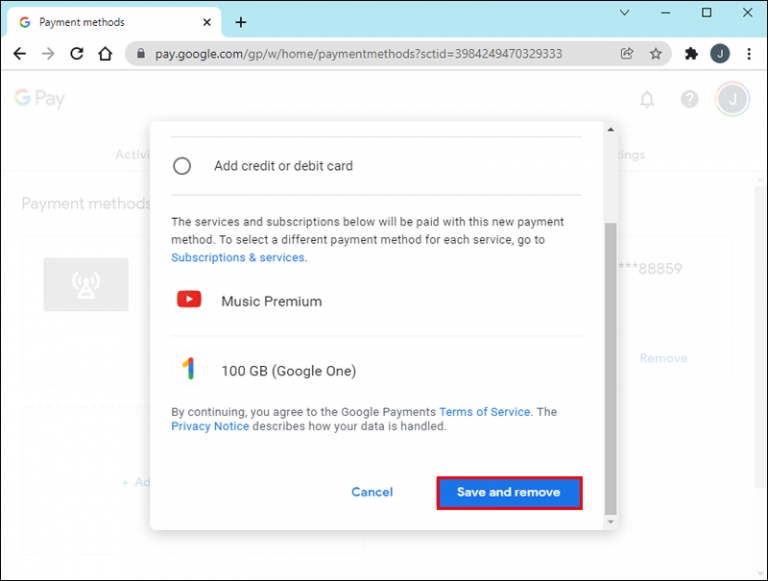
Task: Cancel the payment method dialog
Action: (x=372, y=492)
